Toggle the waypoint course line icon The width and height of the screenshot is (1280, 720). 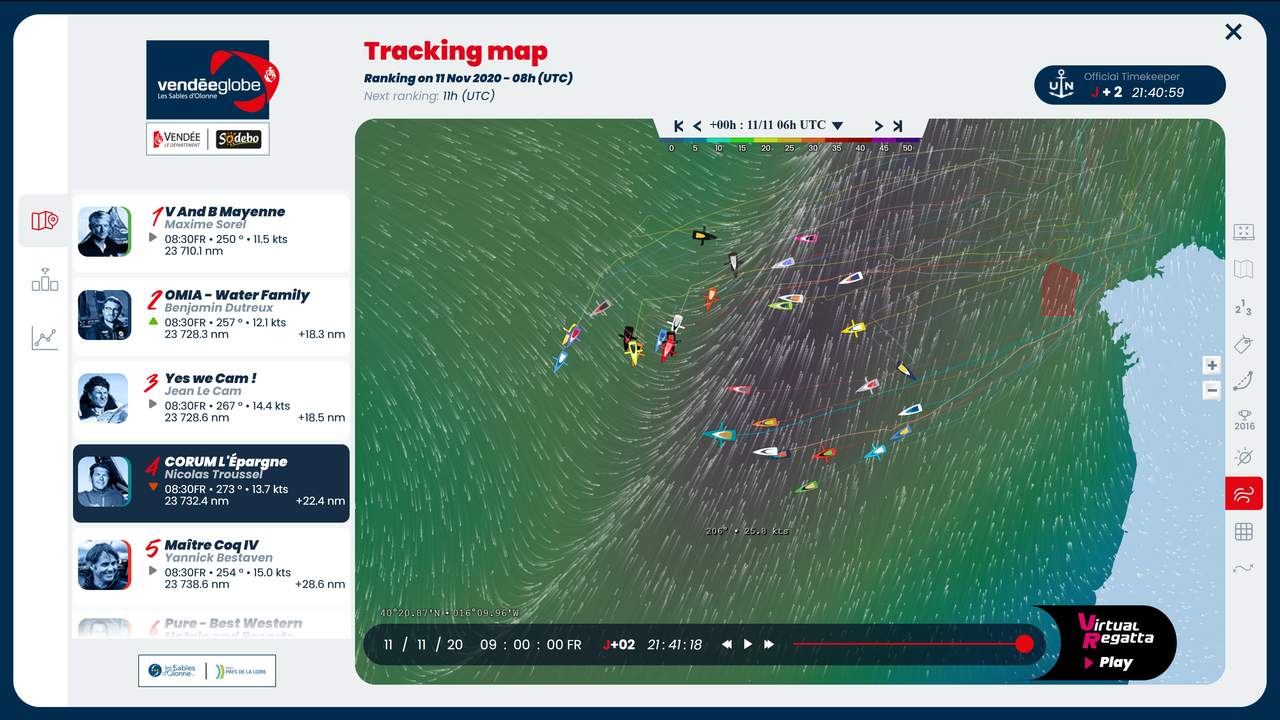1244,569
